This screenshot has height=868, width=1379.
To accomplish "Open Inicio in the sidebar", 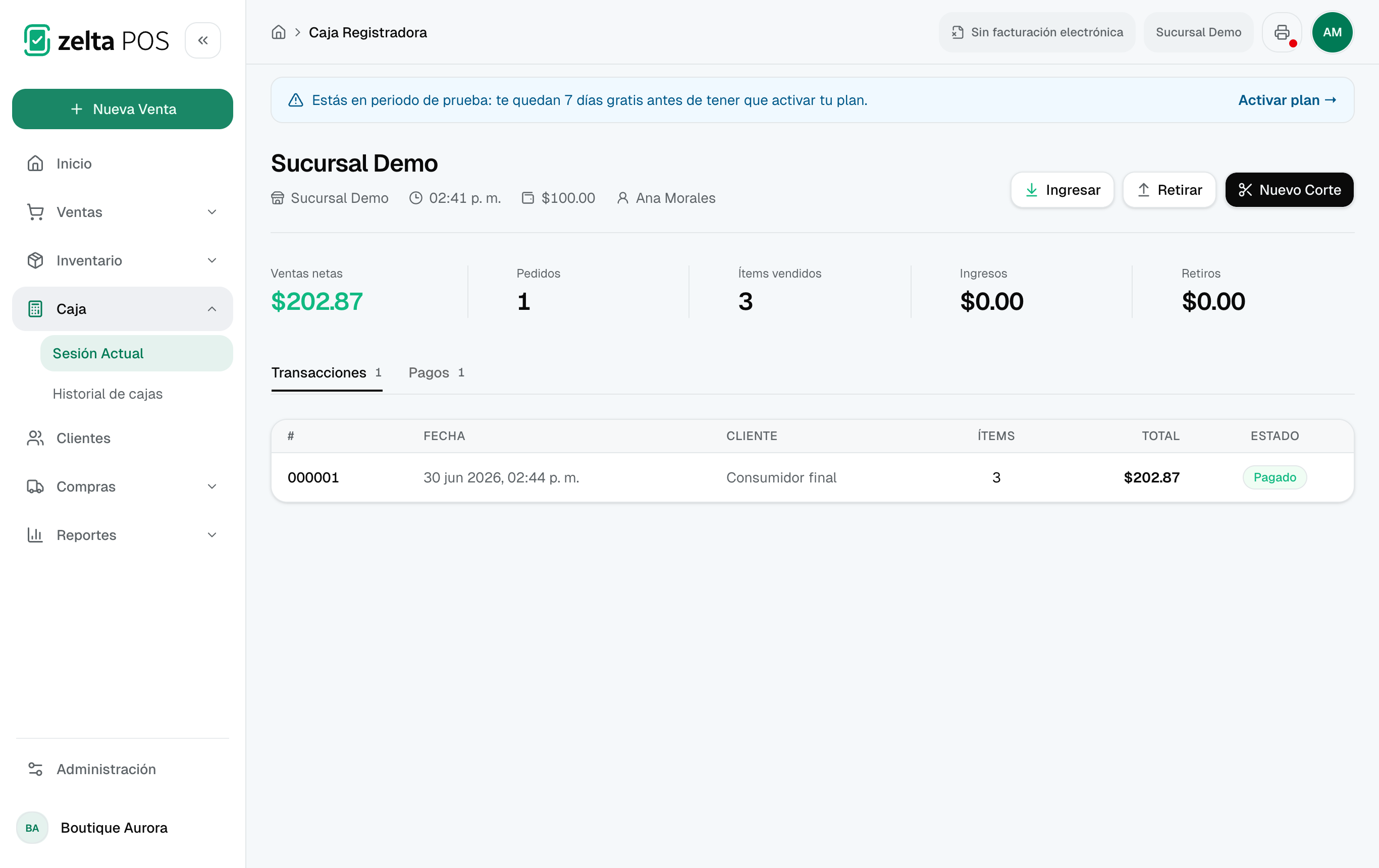I will pos(123,164).
